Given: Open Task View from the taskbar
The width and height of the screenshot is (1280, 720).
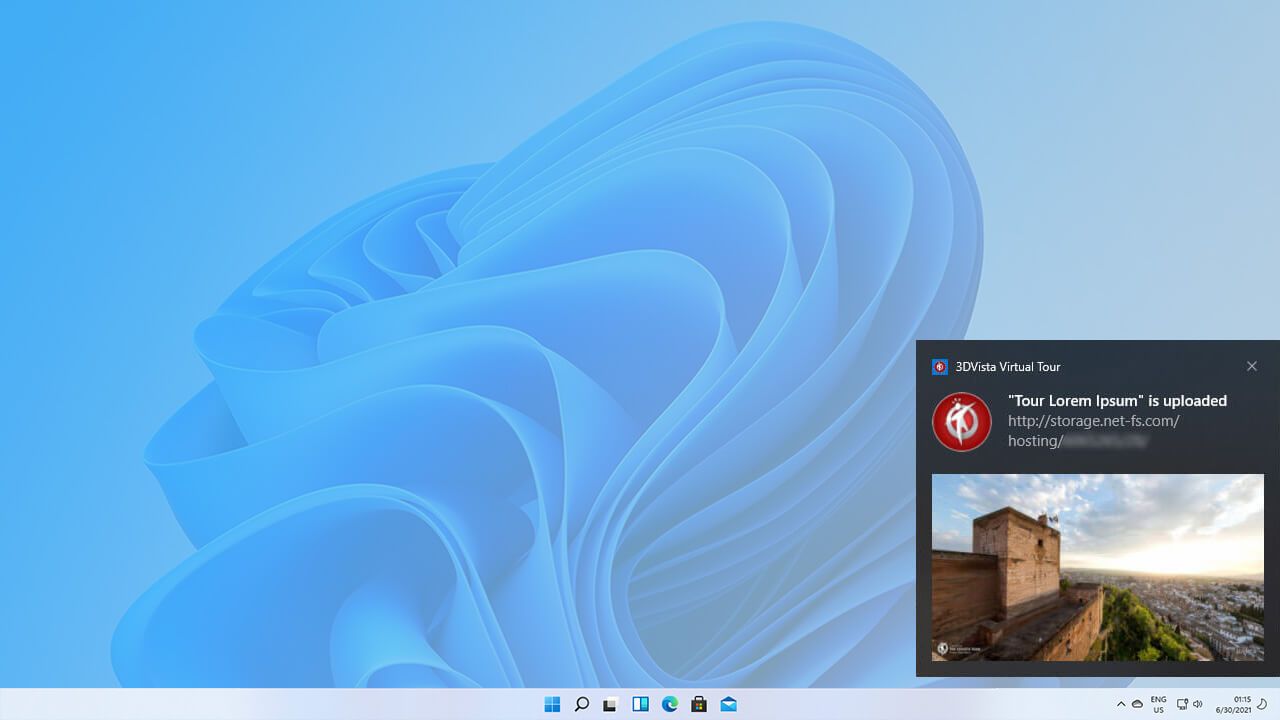Looking at the screenshot, I should click(610, 705).
